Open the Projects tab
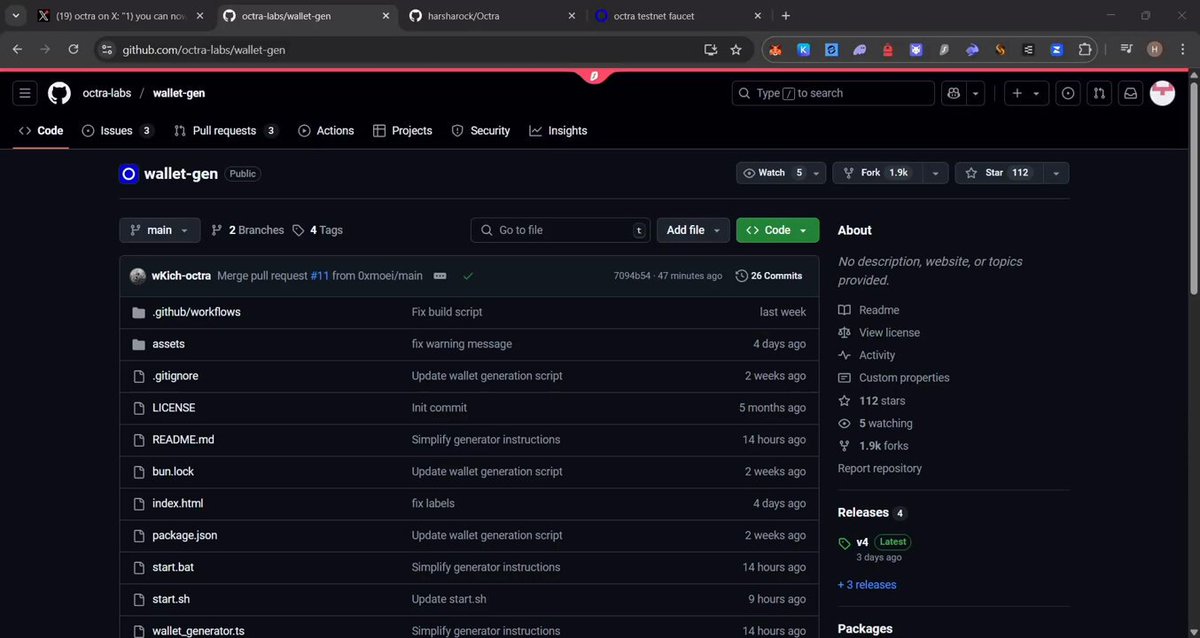This screenshot has height=638, width=1200. [402, 131]
